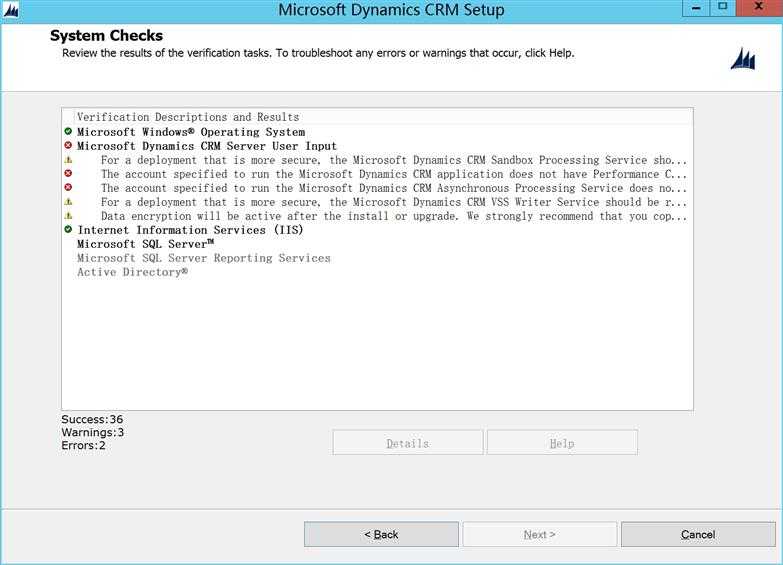The height and width of the screenshot is (565, 783).
Task: Click the Next button
Action: coord(540,535)
